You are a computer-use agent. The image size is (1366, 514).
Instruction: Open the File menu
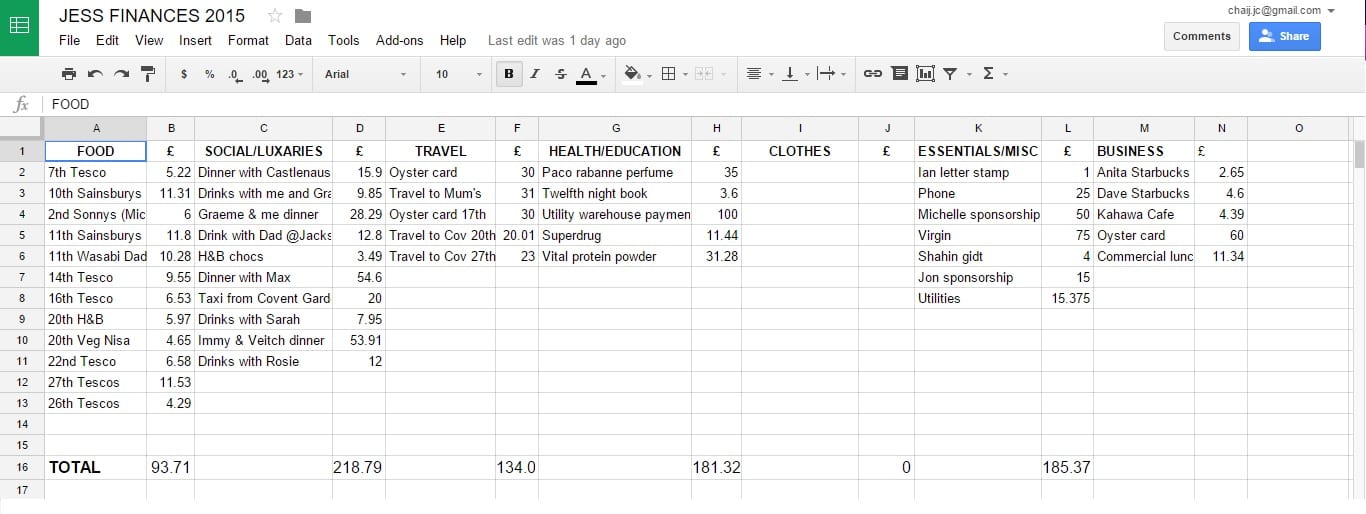click(x=69, y=41)
